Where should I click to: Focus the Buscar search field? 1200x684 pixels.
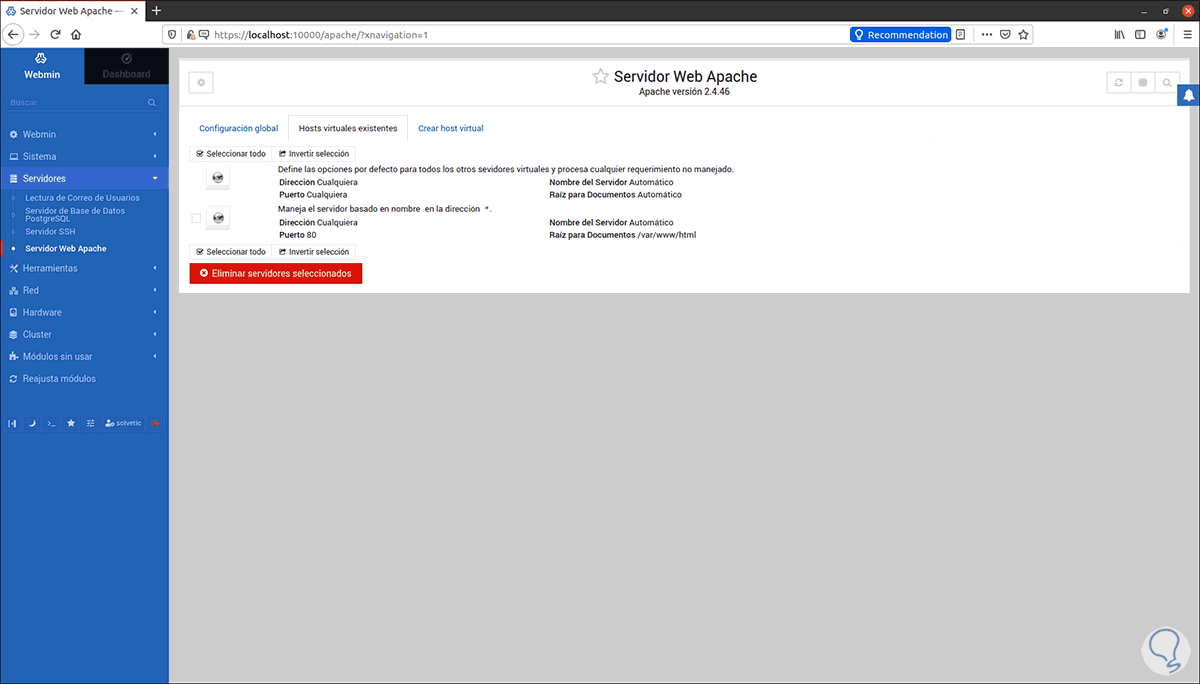(x=76, y=103)
